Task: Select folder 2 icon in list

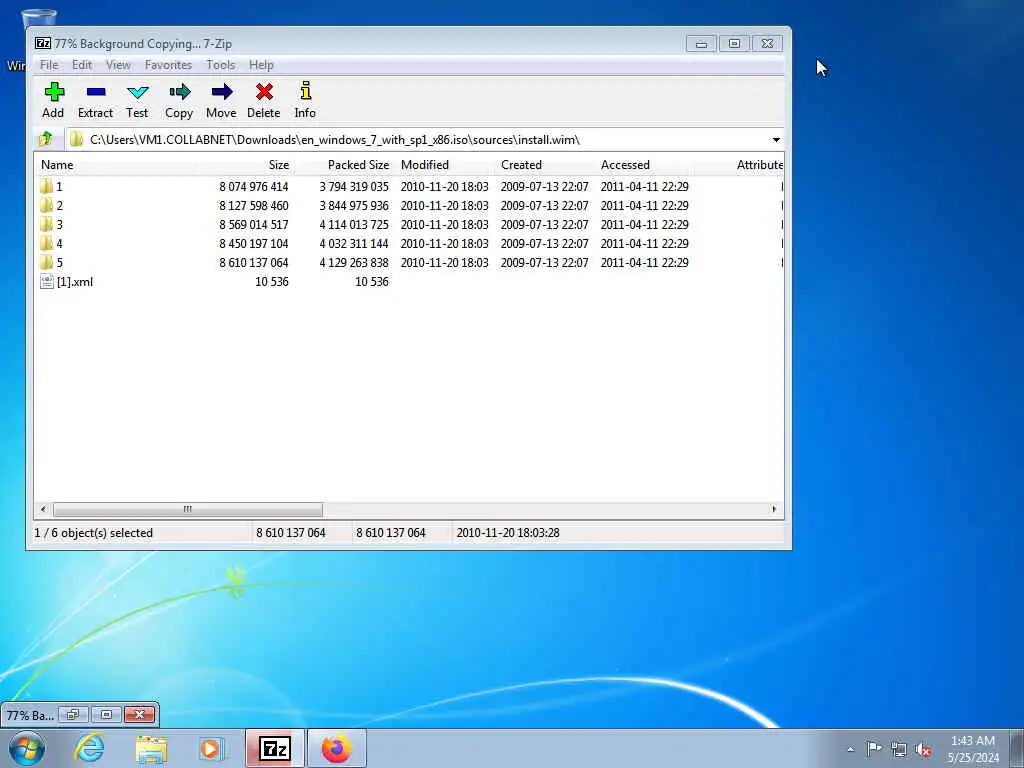Action: 46,205
